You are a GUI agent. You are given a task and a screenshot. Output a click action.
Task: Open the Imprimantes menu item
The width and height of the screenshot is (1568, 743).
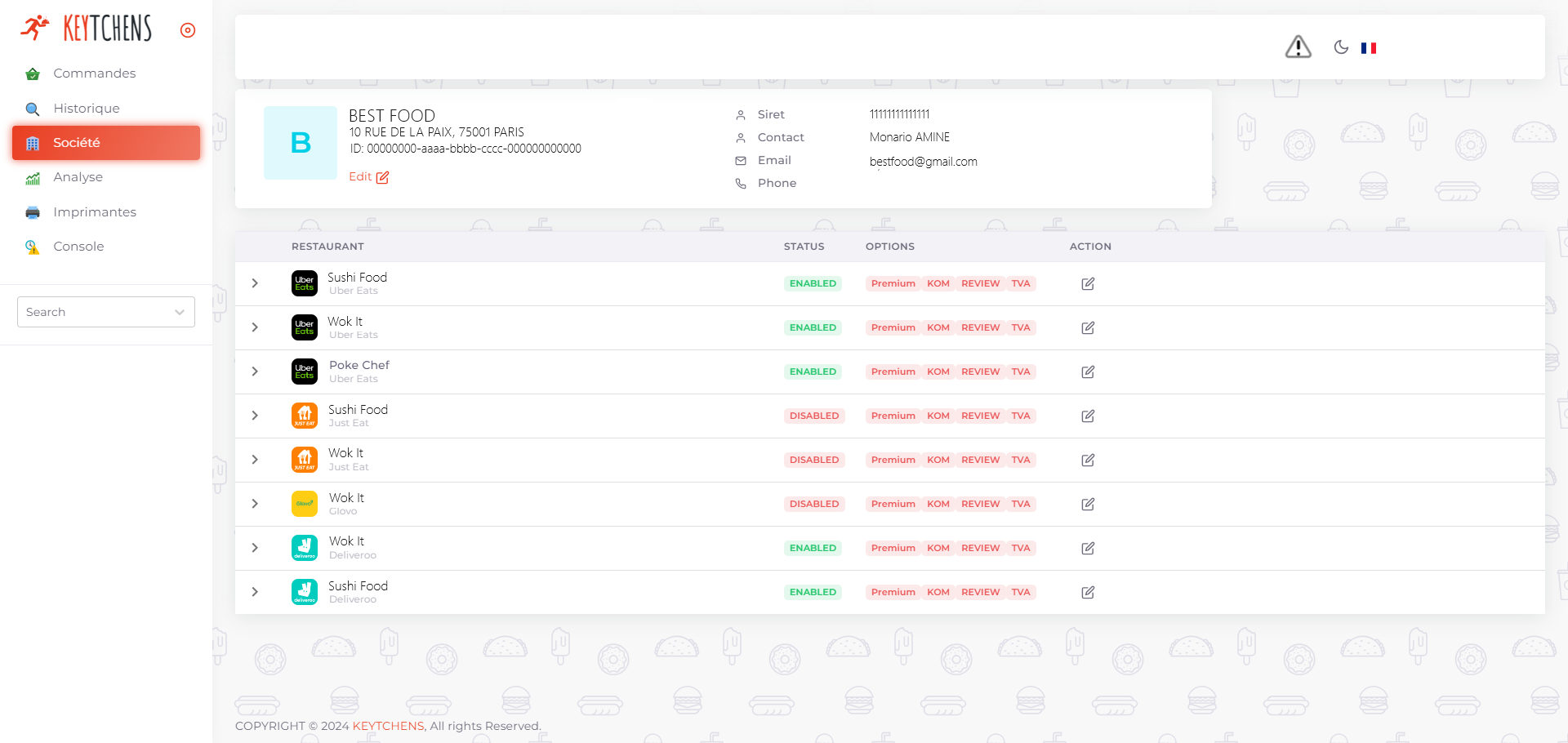coord(94,212)
